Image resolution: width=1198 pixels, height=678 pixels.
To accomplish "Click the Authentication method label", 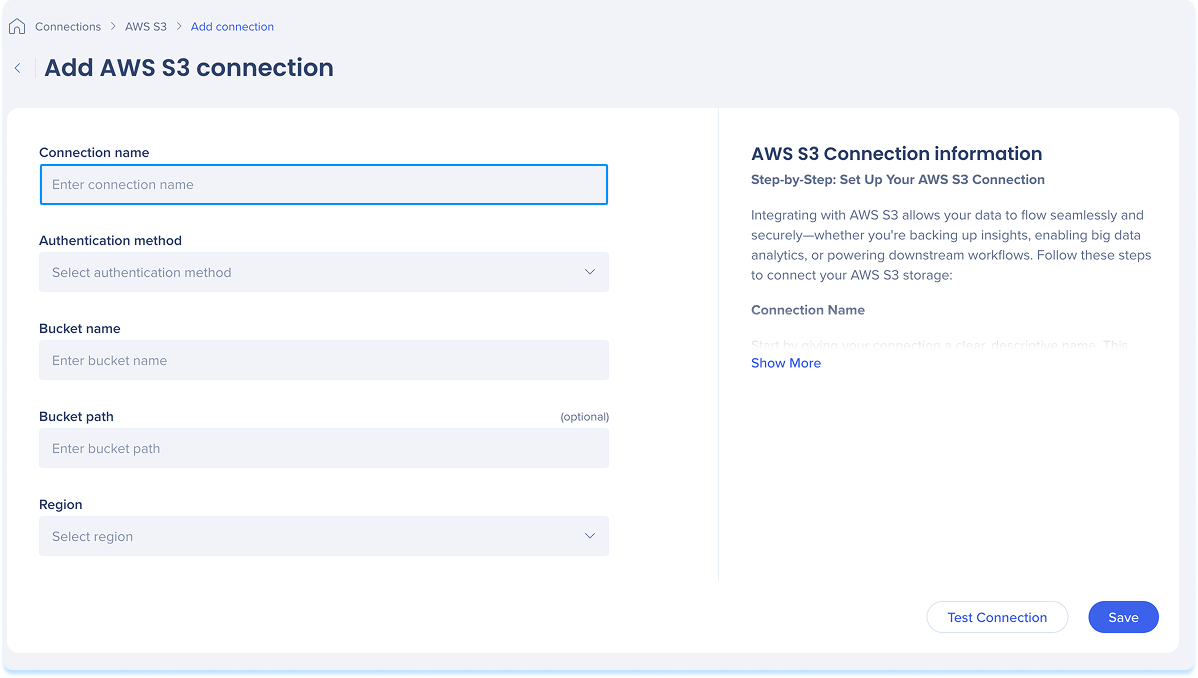I will 111,240.
